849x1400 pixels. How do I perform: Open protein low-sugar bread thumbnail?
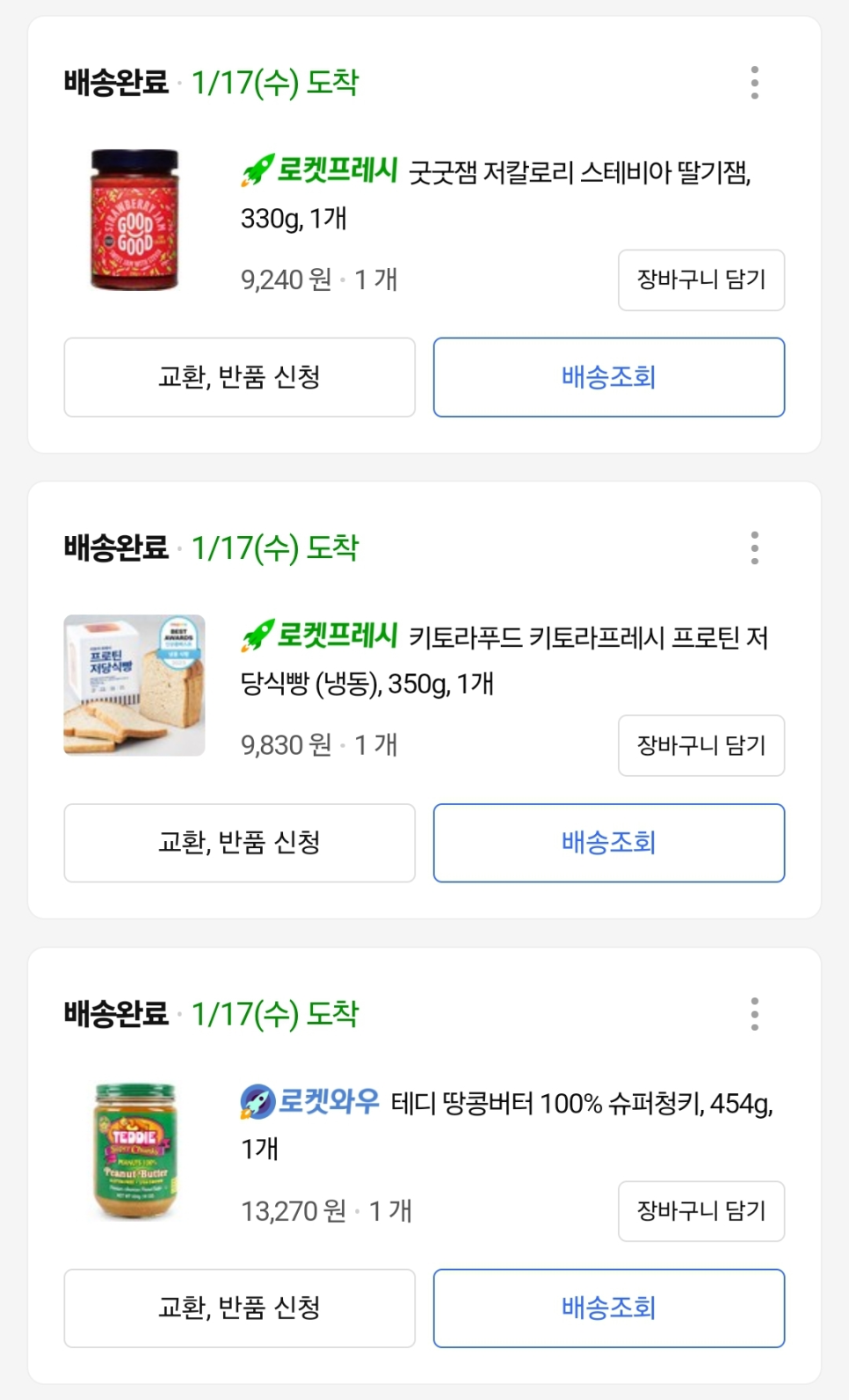(134, 685)
